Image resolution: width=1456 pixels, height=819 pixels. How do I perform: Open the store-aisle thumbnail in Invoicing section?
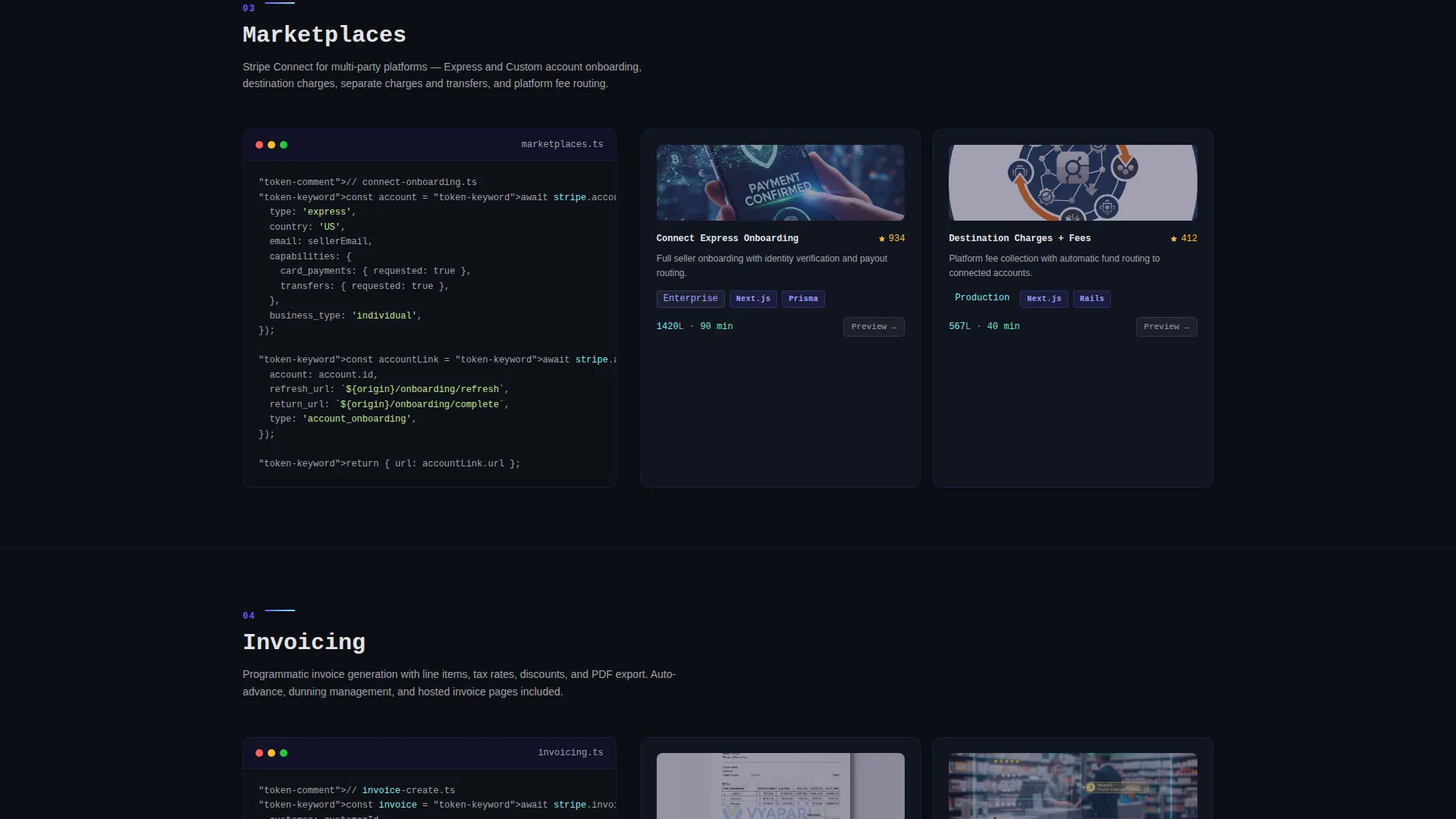pyautogui.click(x=1073, y=786)
